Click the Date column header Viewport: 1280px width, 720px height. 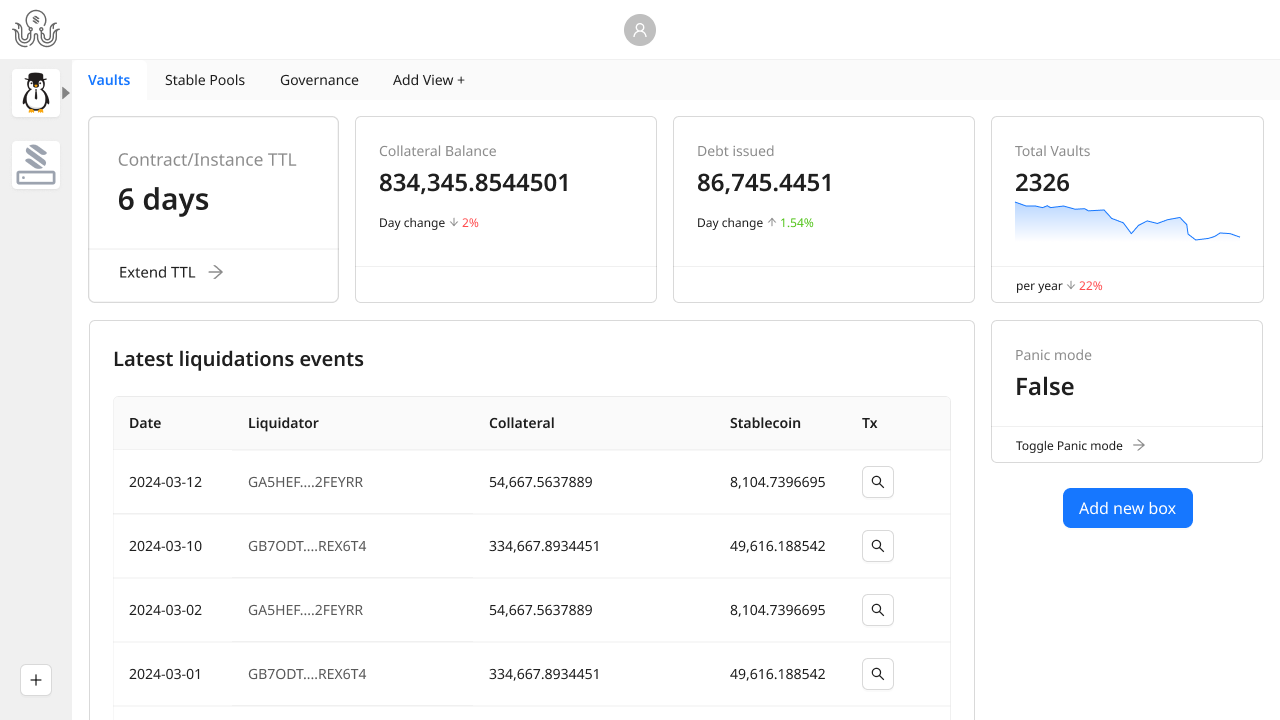pos(145,423)
